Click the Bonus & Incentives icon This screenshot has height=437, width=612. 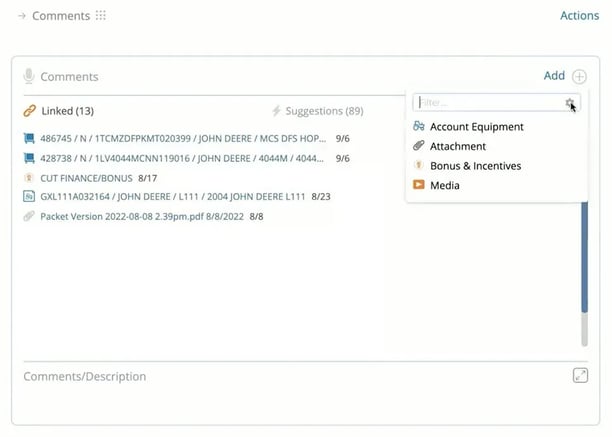click(419, 166)
